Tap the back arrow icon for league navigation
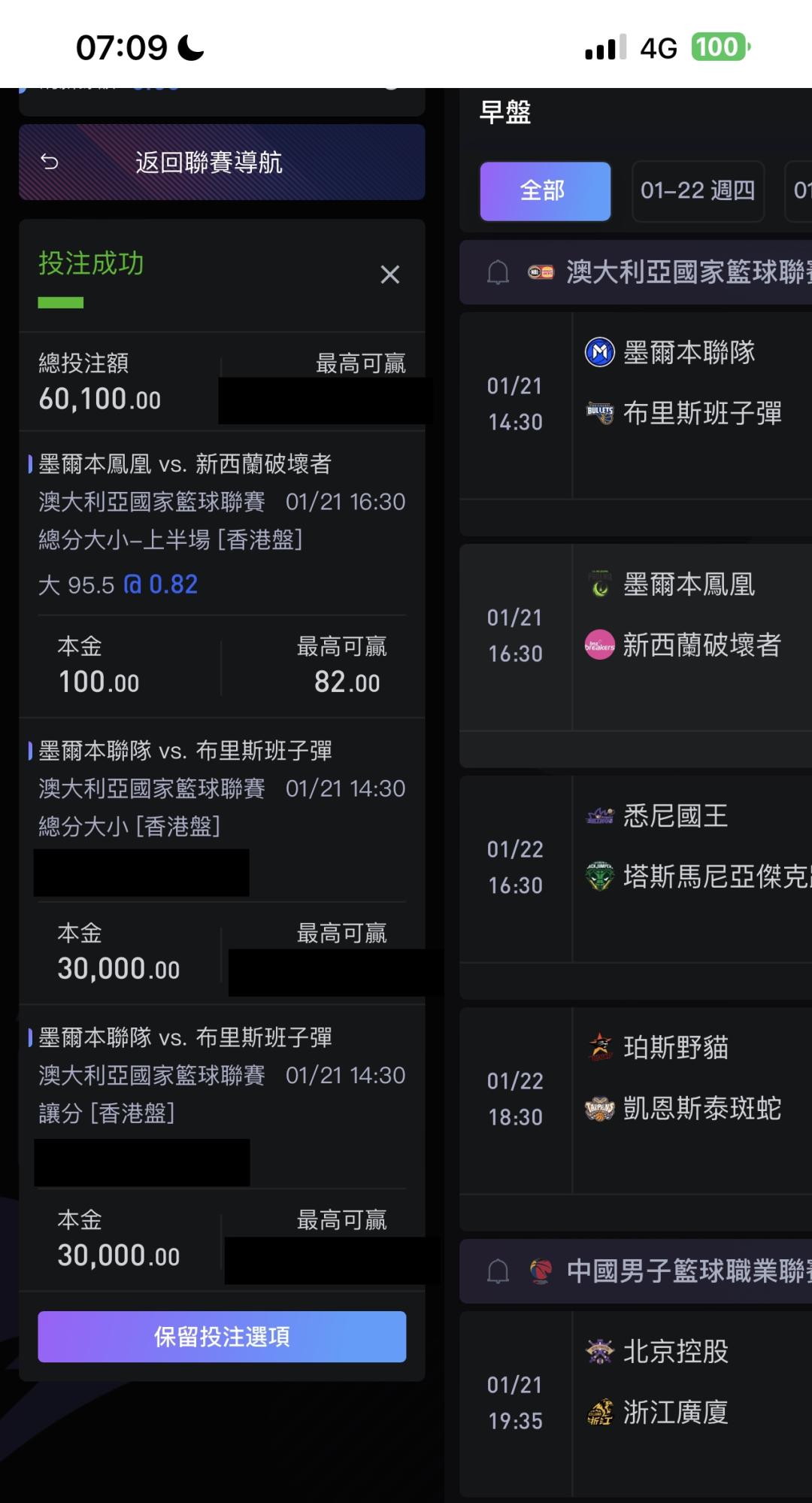This screenshot has height=1503, width=812. click(x=50, y=162)
